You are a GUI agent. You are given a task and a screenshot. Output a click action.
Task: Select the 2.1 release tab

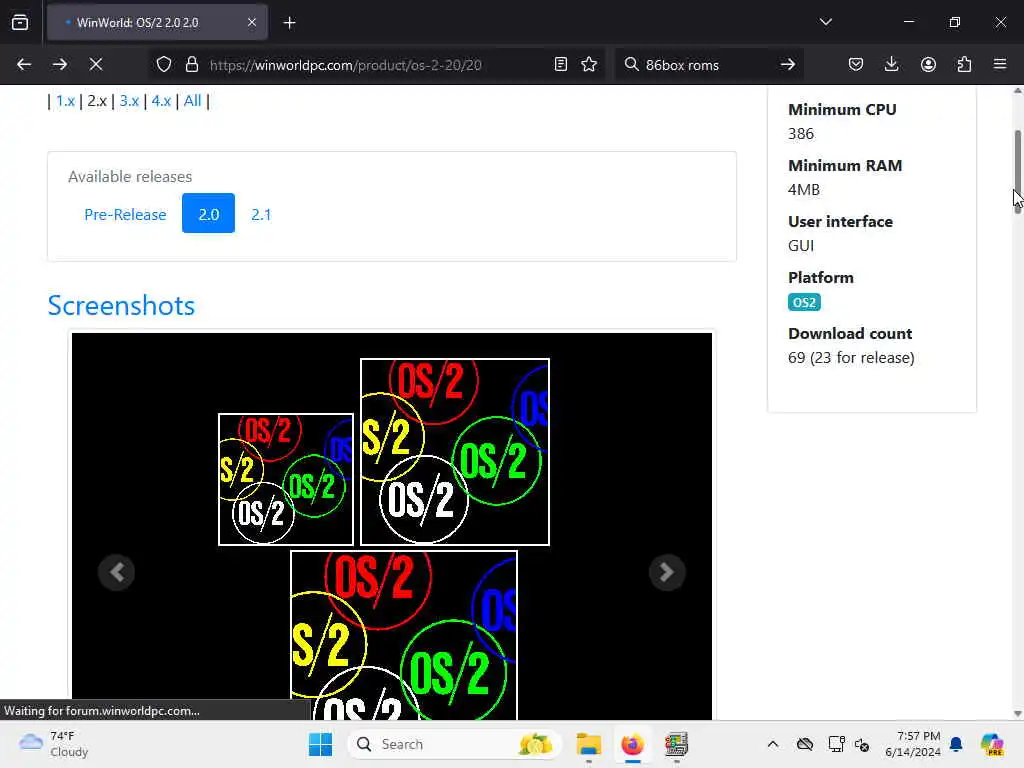[261, 214]
